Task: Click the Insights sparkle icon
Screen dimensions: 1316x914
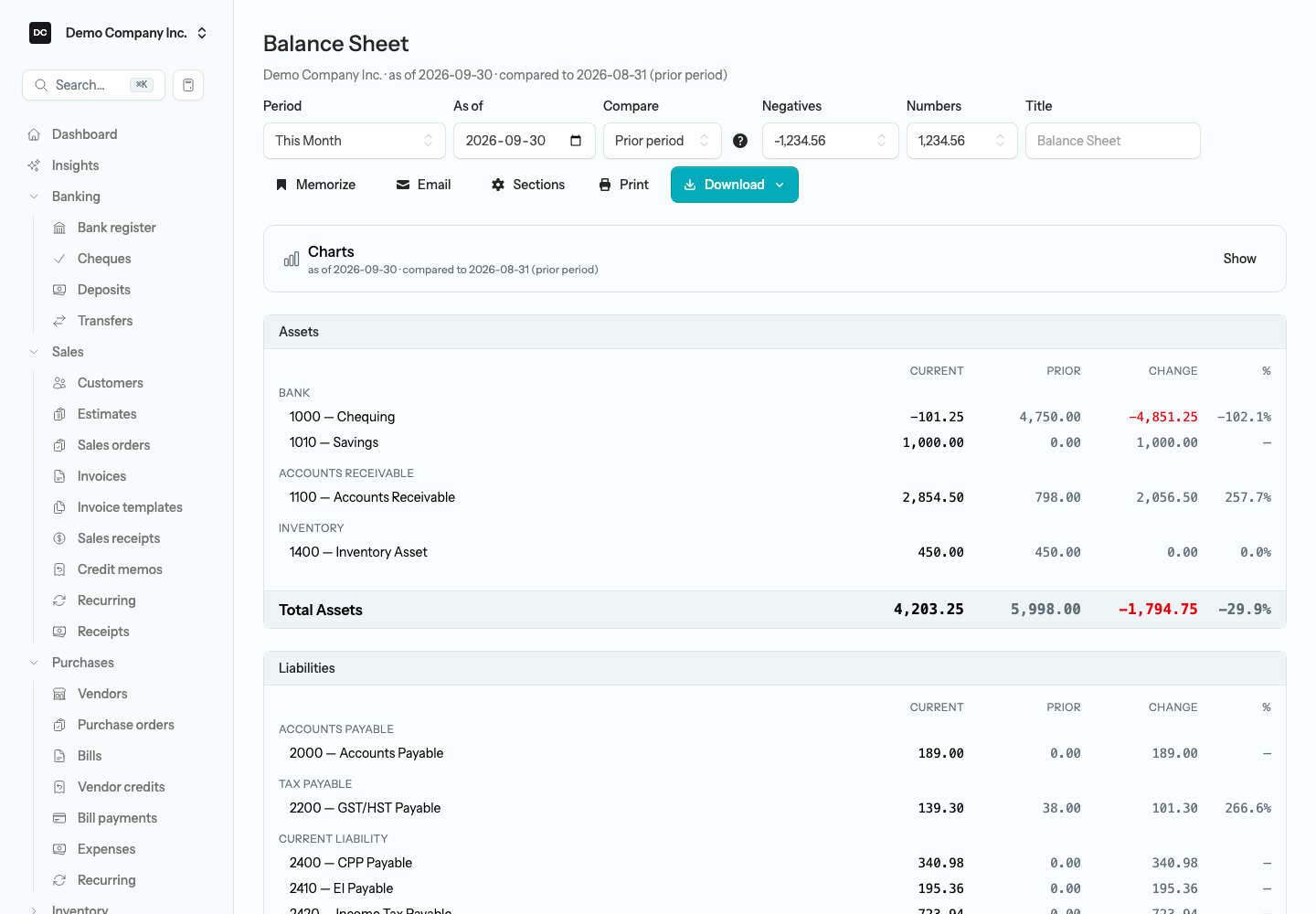Action: click(34, 165)
